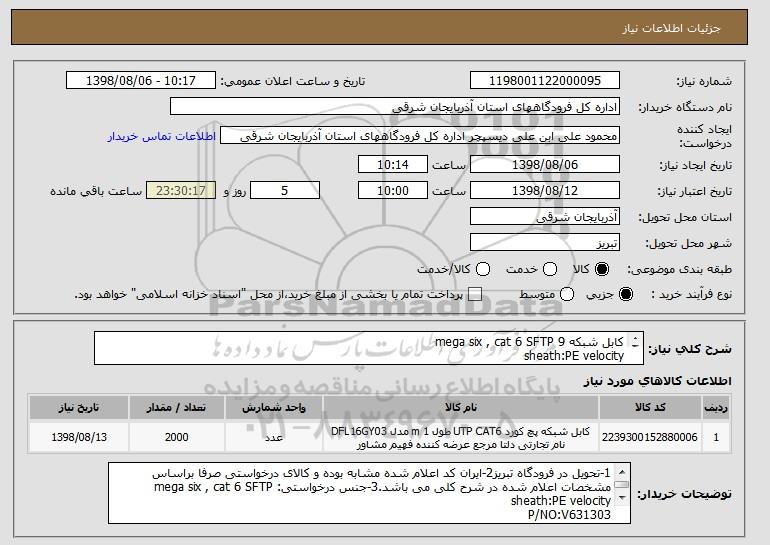770x545 pixels.
Task: Click scroll up arrow in توضیحات خریدار box
Action: tap(622, 472)
